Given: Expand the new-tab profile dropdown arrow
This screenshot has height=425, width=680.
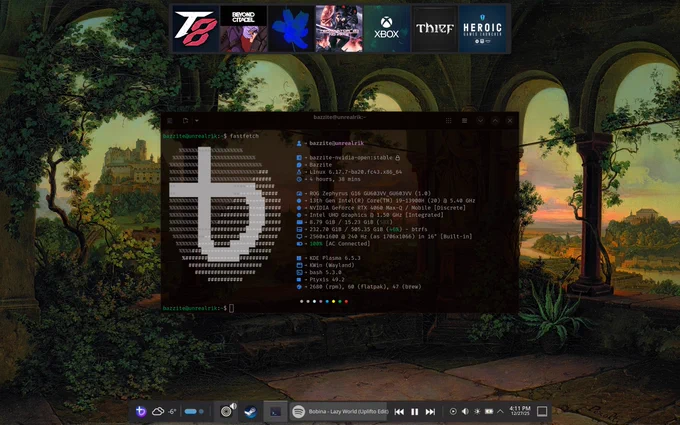Looking at the screenshot, I should (x=196, y=121).
